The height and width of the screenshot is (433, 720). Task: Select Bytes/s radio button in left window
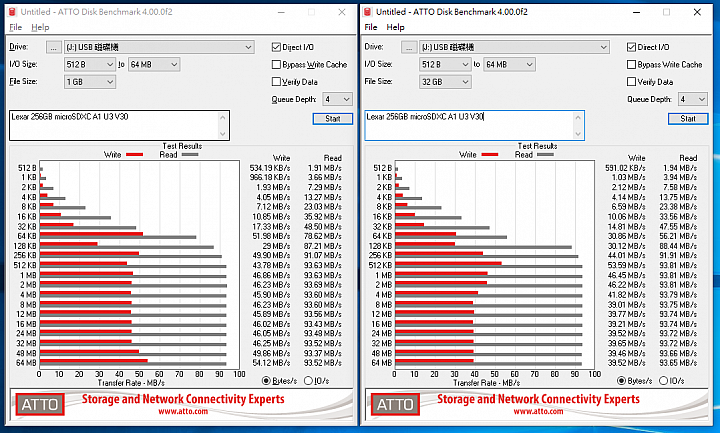(266, 381)
